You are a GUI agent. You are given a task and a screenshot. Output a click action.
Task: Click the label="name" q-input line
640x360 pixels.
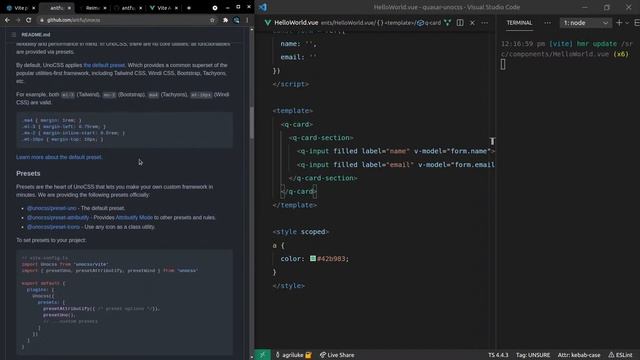click(396, 151)
